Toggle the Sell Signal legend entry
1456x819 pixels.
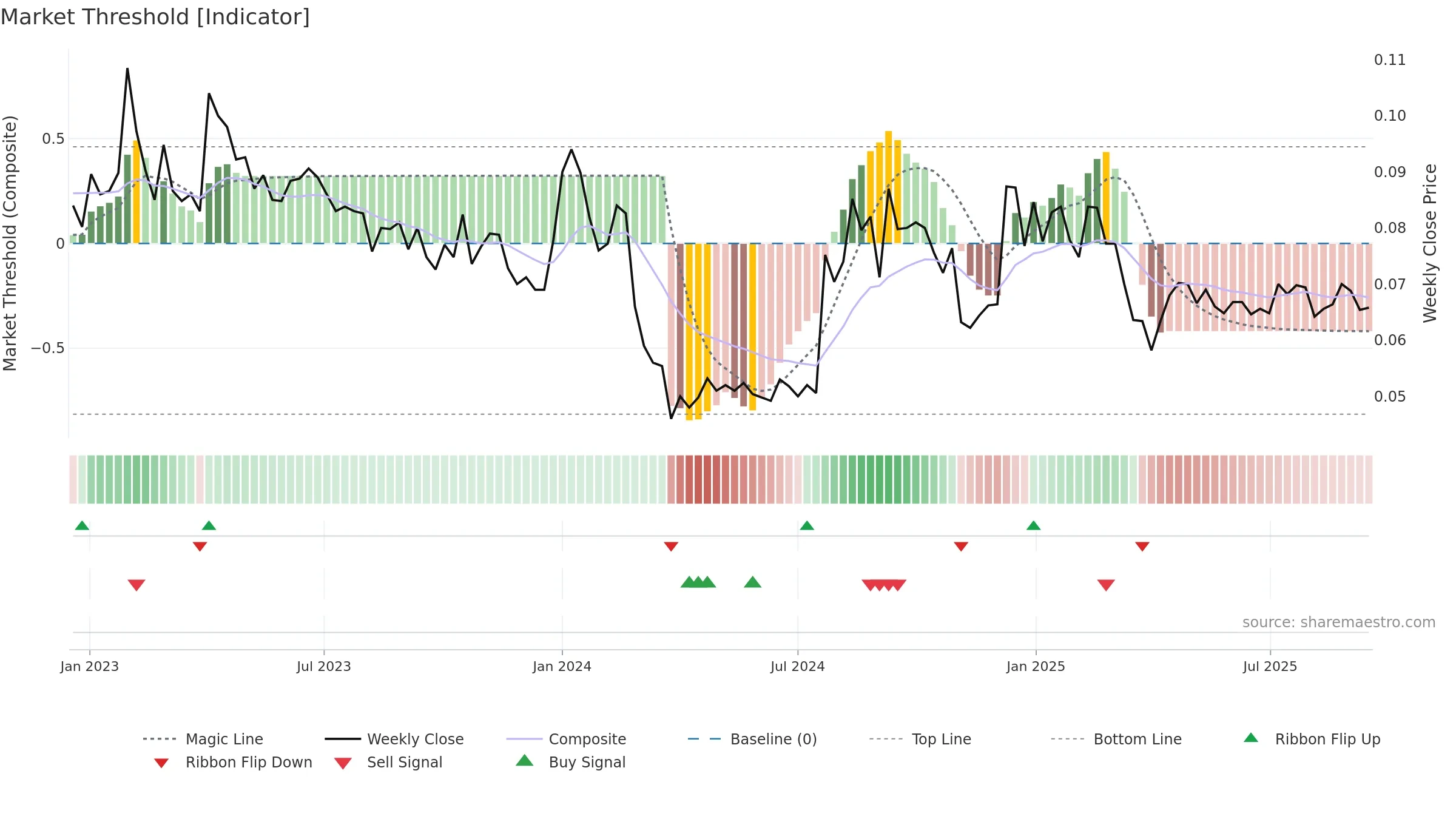pyautogui.click(x=388, y=762)
